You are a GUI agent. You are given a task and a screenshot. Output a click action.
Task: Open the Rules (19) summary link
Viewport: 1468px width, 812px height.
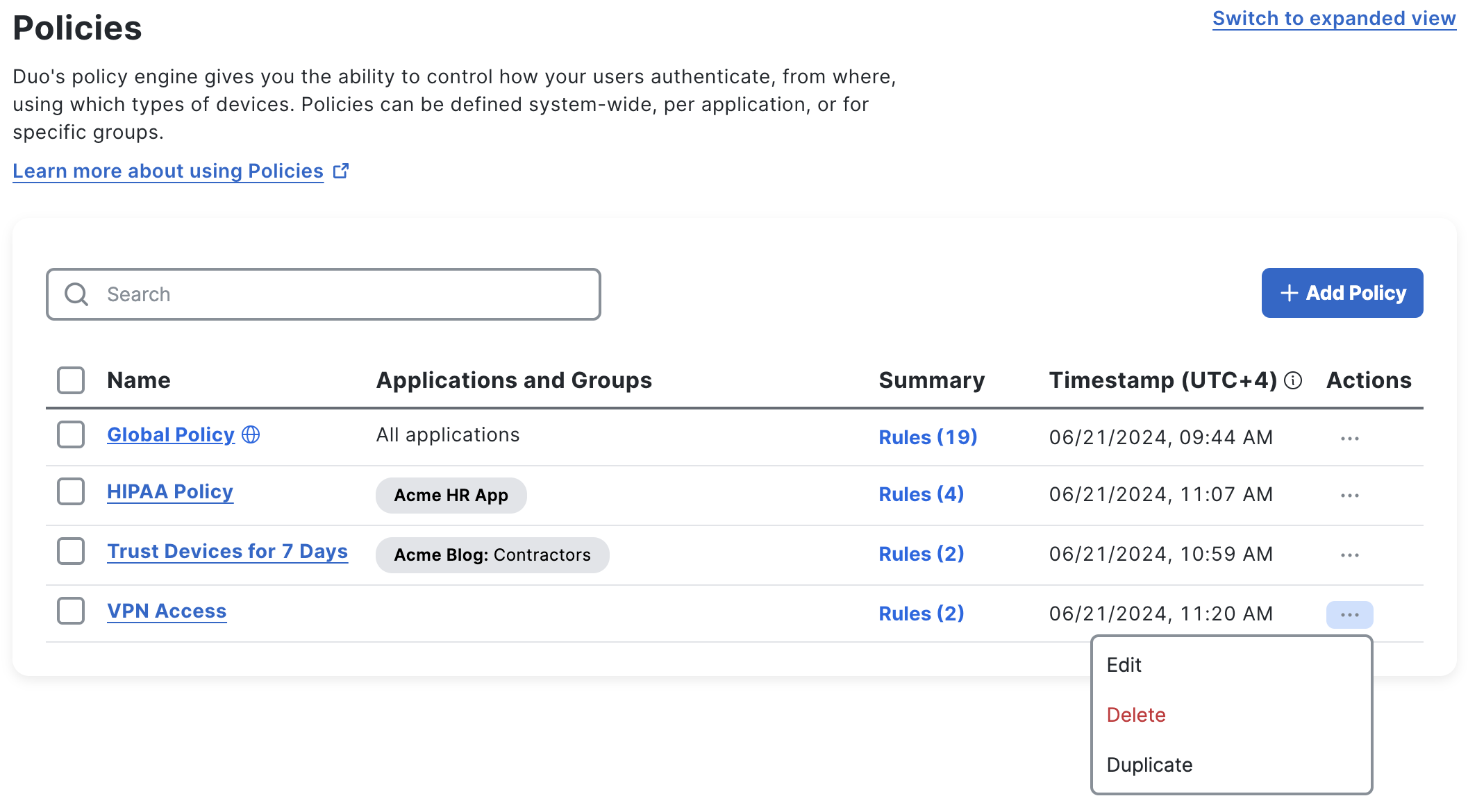pyautogui.click(x=928, y=437)
